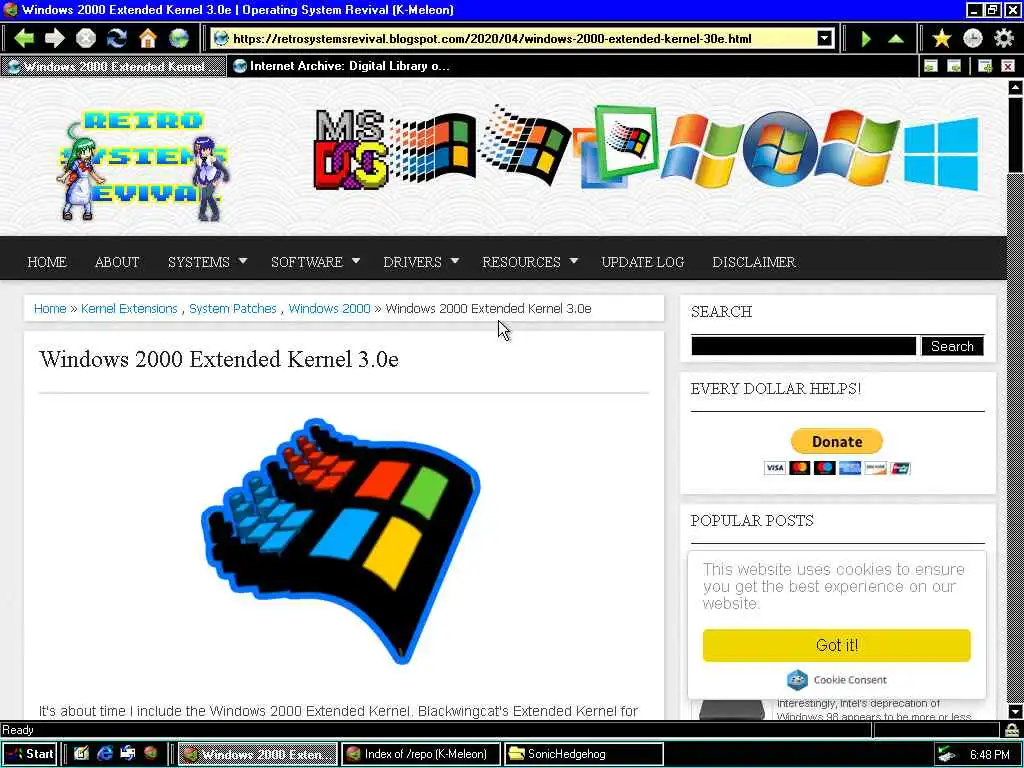Reload the page with the blue refresh arrows

pos(117,39)
